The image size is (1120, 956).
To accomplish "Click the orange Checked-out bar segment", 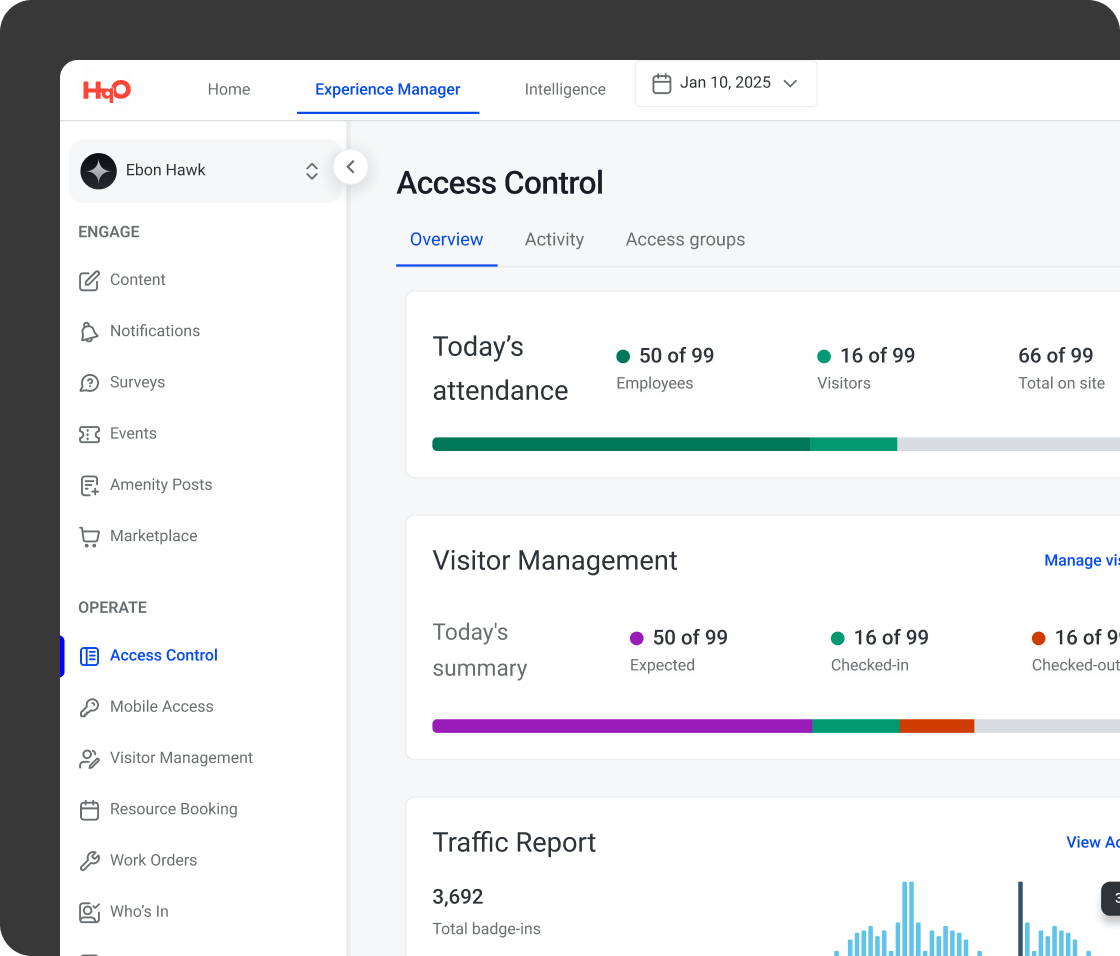I will pos(936,727).
